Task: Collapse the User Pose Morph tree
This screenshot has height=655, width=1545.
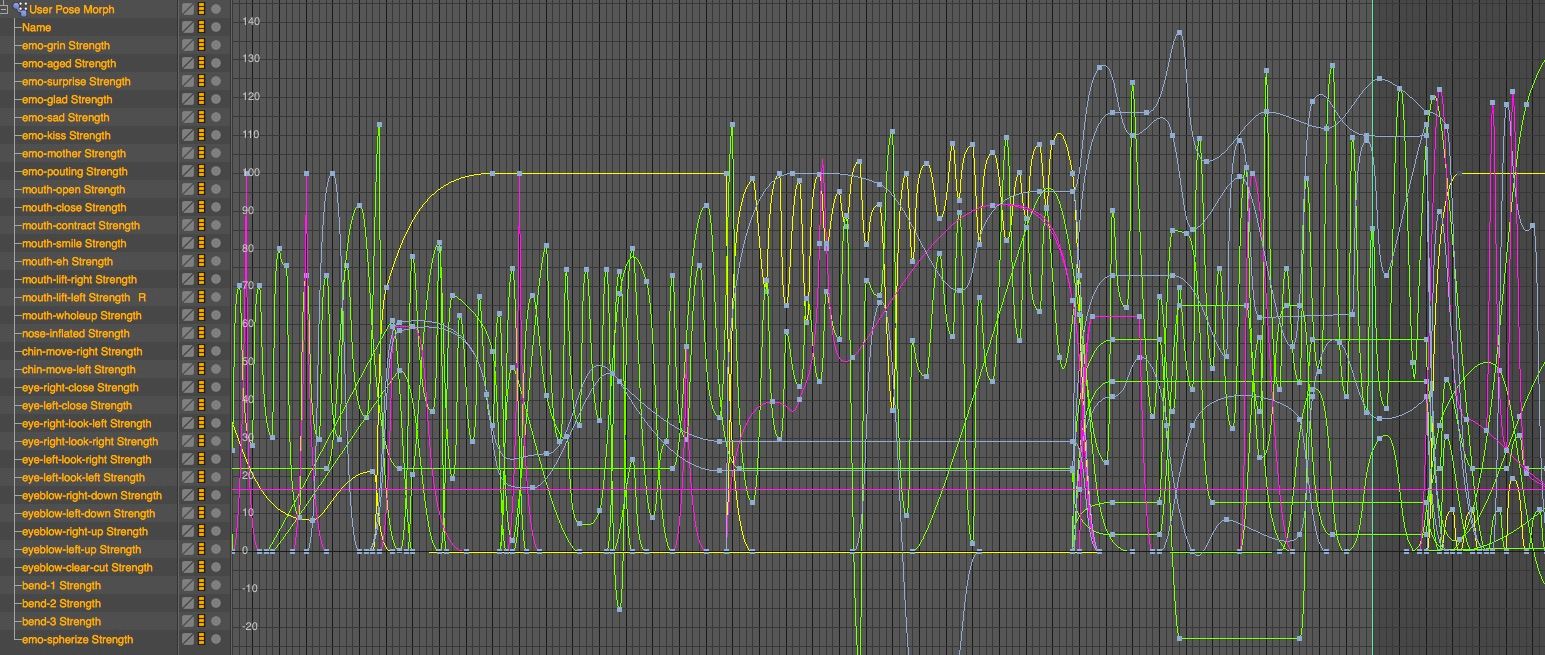Action: (5, 9)
